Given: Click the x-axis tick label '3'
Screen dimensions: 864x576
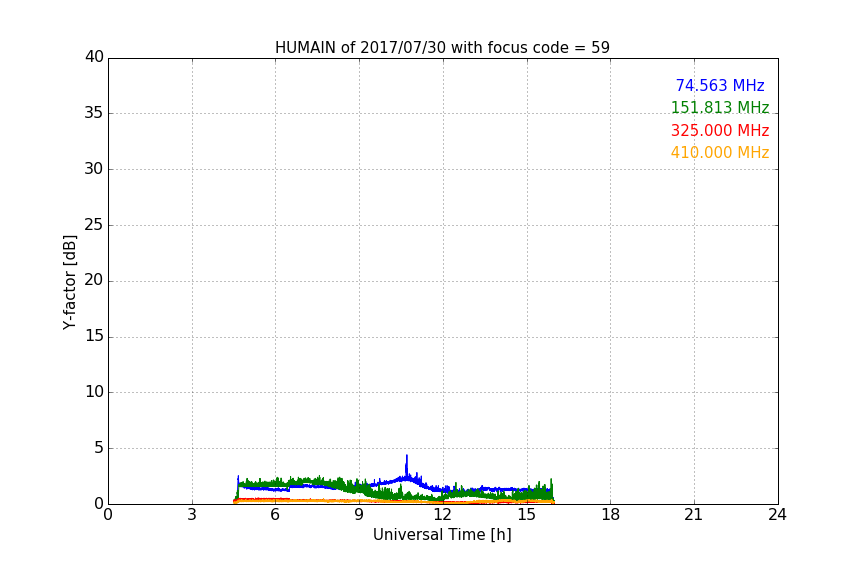Looking at the screenshot, I should pyautogui.click(x=192, y=515).
